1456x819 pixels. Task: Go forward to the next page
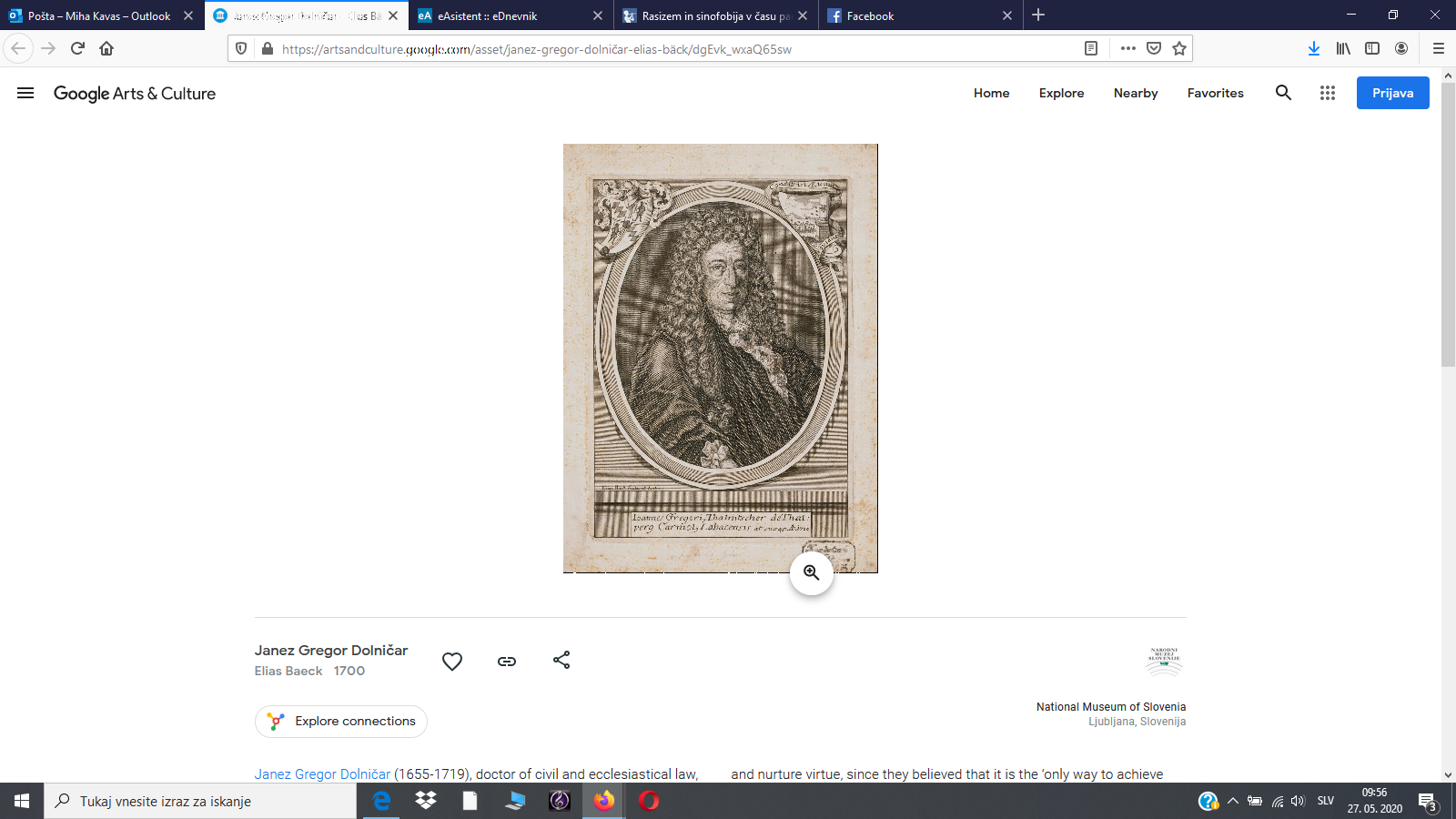click(x=48, y=48)
